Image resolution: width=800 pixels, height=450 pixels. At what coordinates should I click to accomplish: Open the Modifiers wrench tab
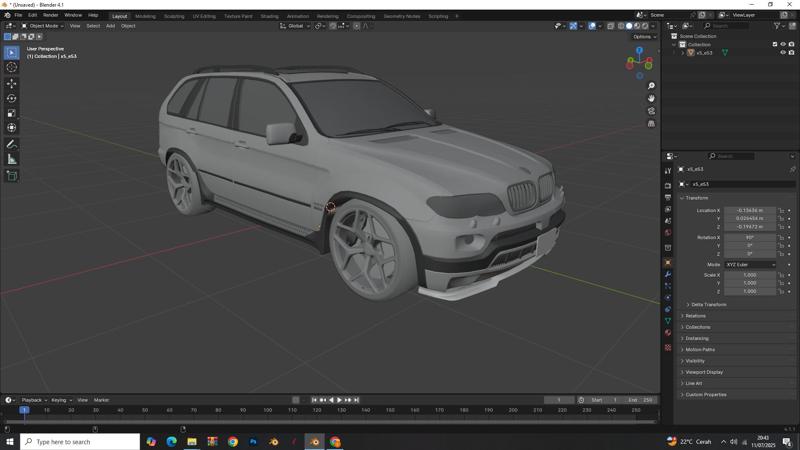tap(668, 274)
